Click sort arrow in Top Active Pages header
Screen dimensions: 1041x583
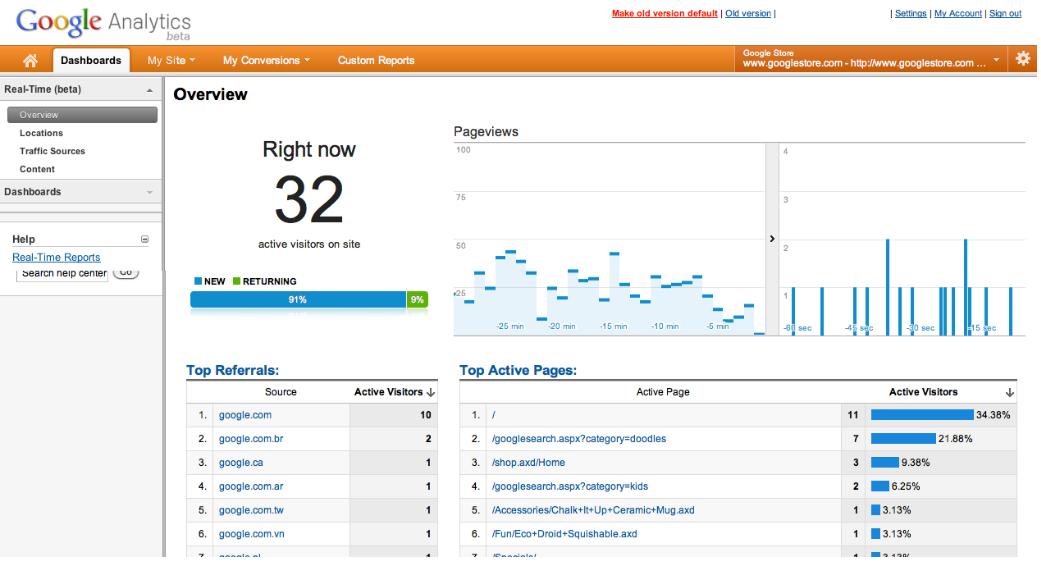coord(1009,392)
